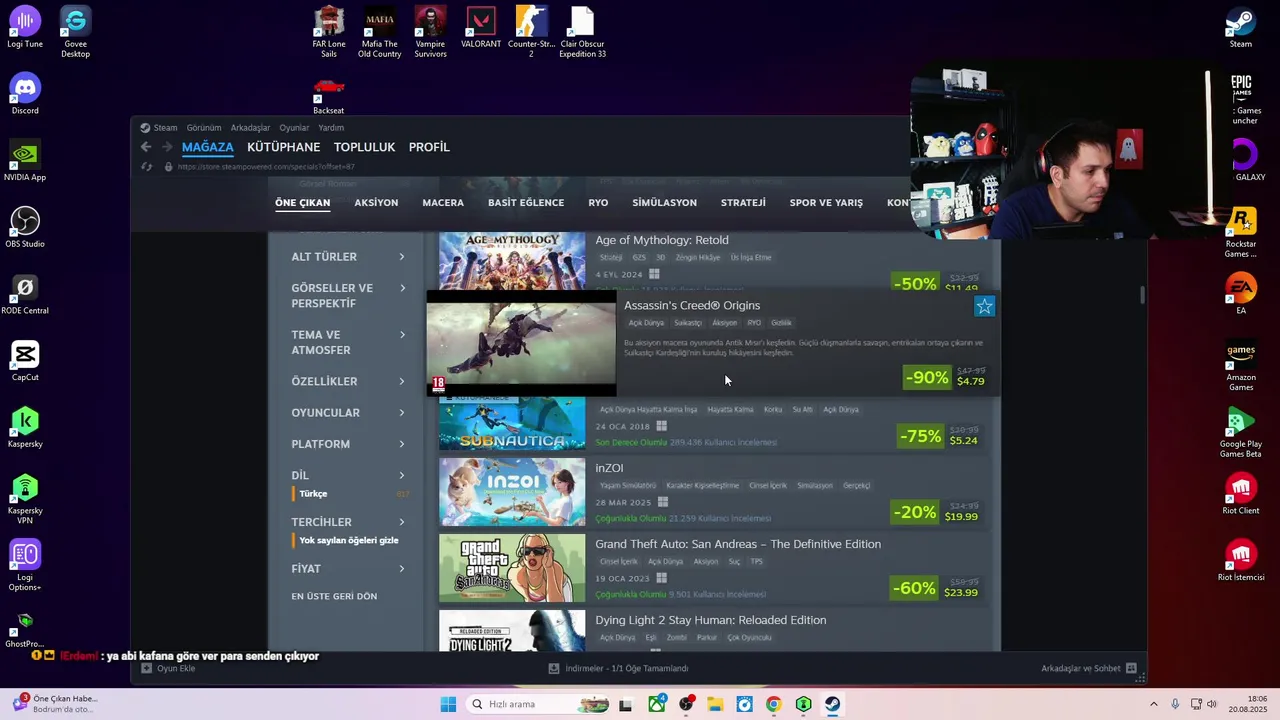This screenshot has height=720, width=1280.
Task: Open the Logi Tune desktop shortcut
Action: (x=25, y=28)
